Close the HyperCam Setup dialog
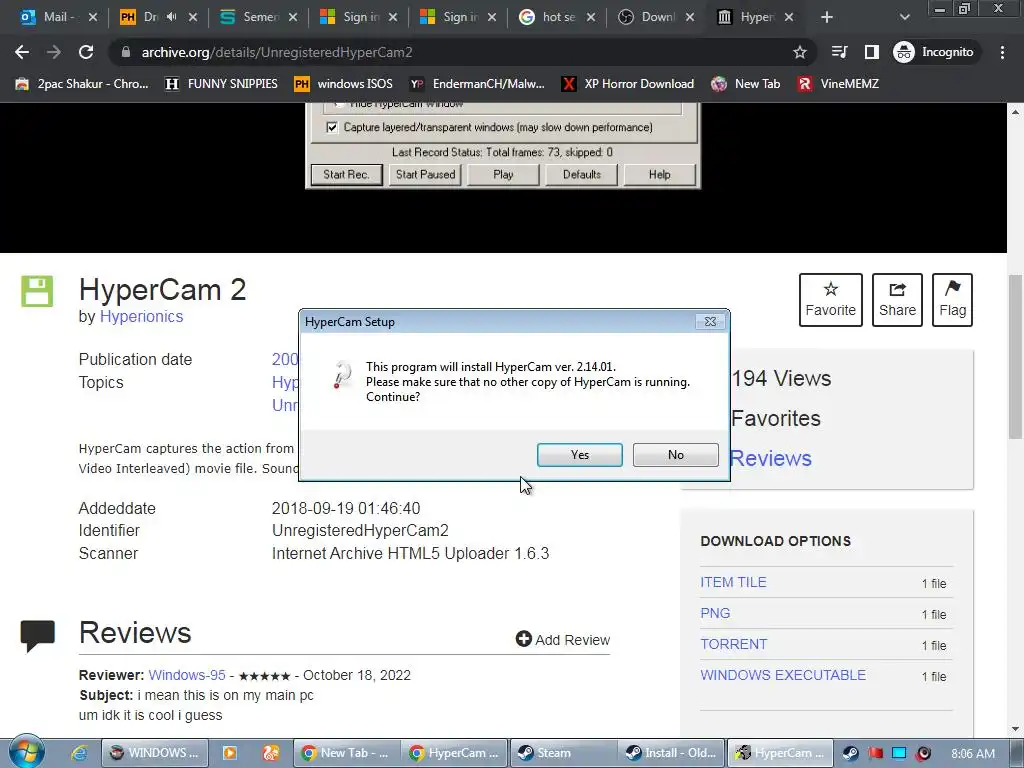Viewport: 1024px width, 768px height. 710,321
